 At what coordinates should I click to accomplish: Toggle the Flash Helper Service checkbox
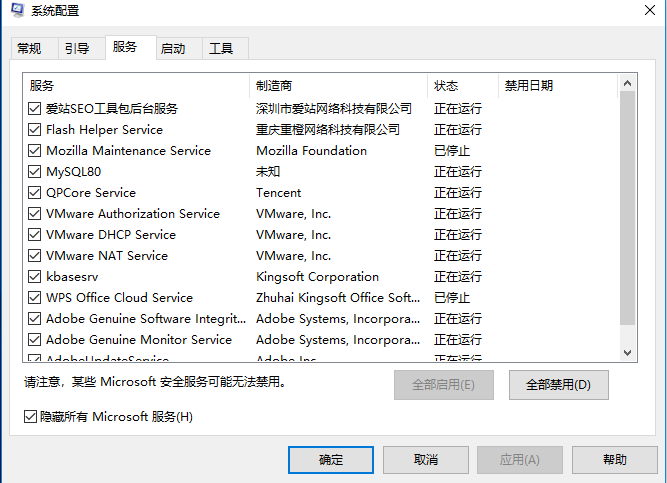[35, 130]
